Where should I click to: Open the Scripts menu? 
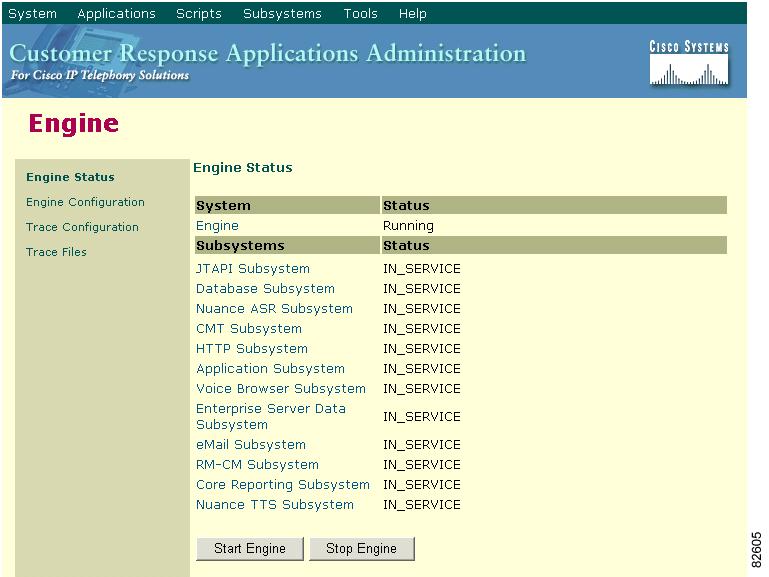(x=199, y=14)
